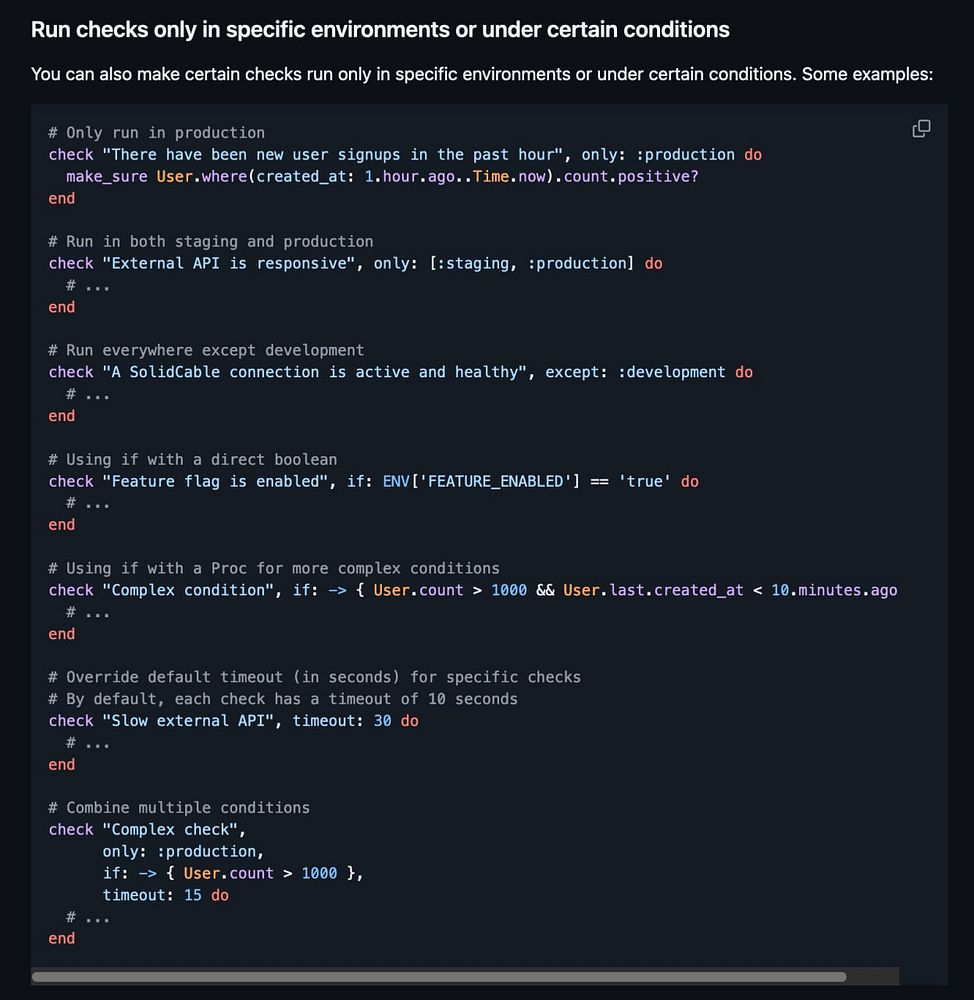The width and height of the screenshot is (974, 1000).
Task: Click the horizontal scrollbar thumb under the code
Action: [x=438, y=977]
